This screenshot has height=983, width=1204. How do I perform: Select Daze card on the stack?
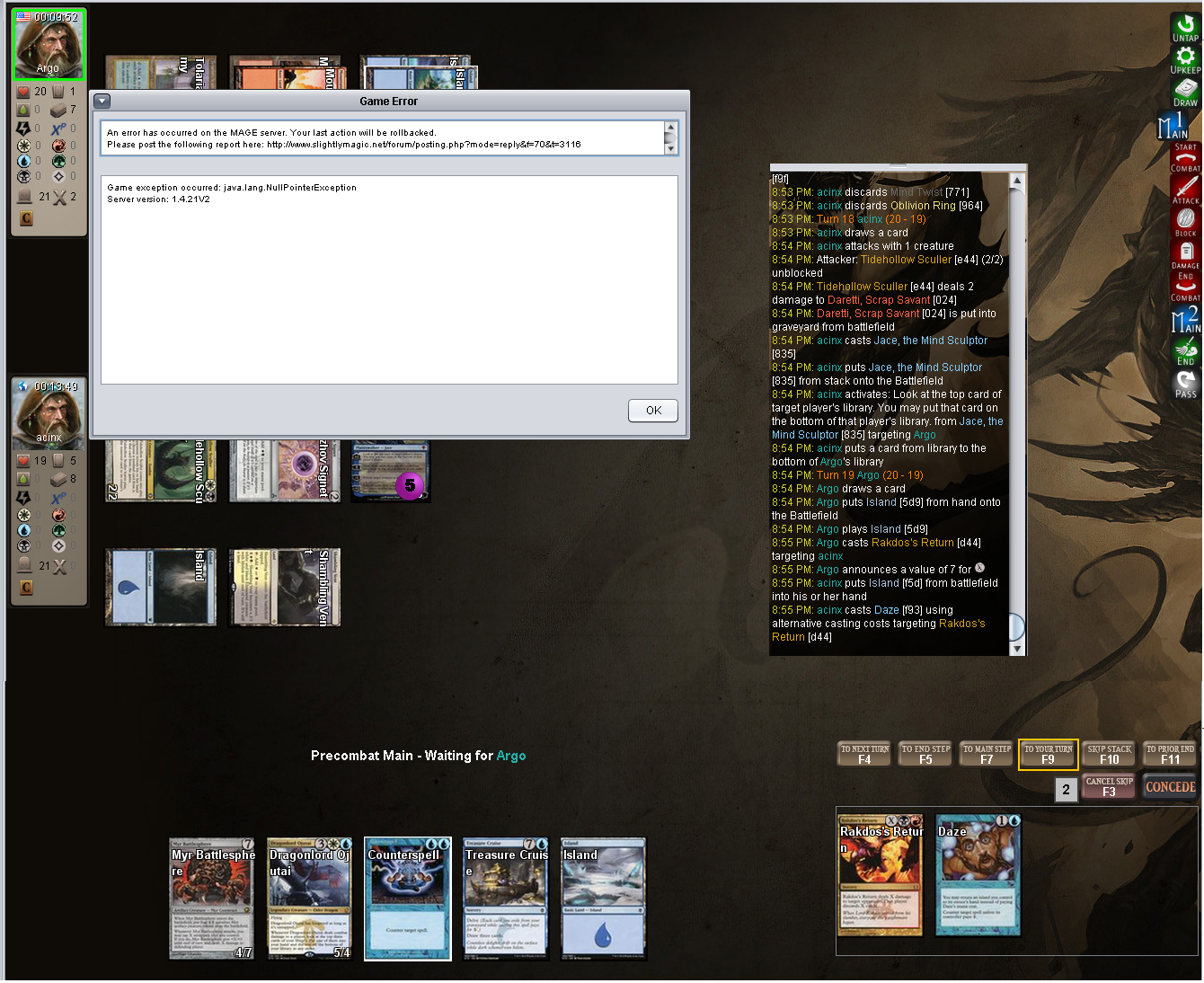point(978,876)
